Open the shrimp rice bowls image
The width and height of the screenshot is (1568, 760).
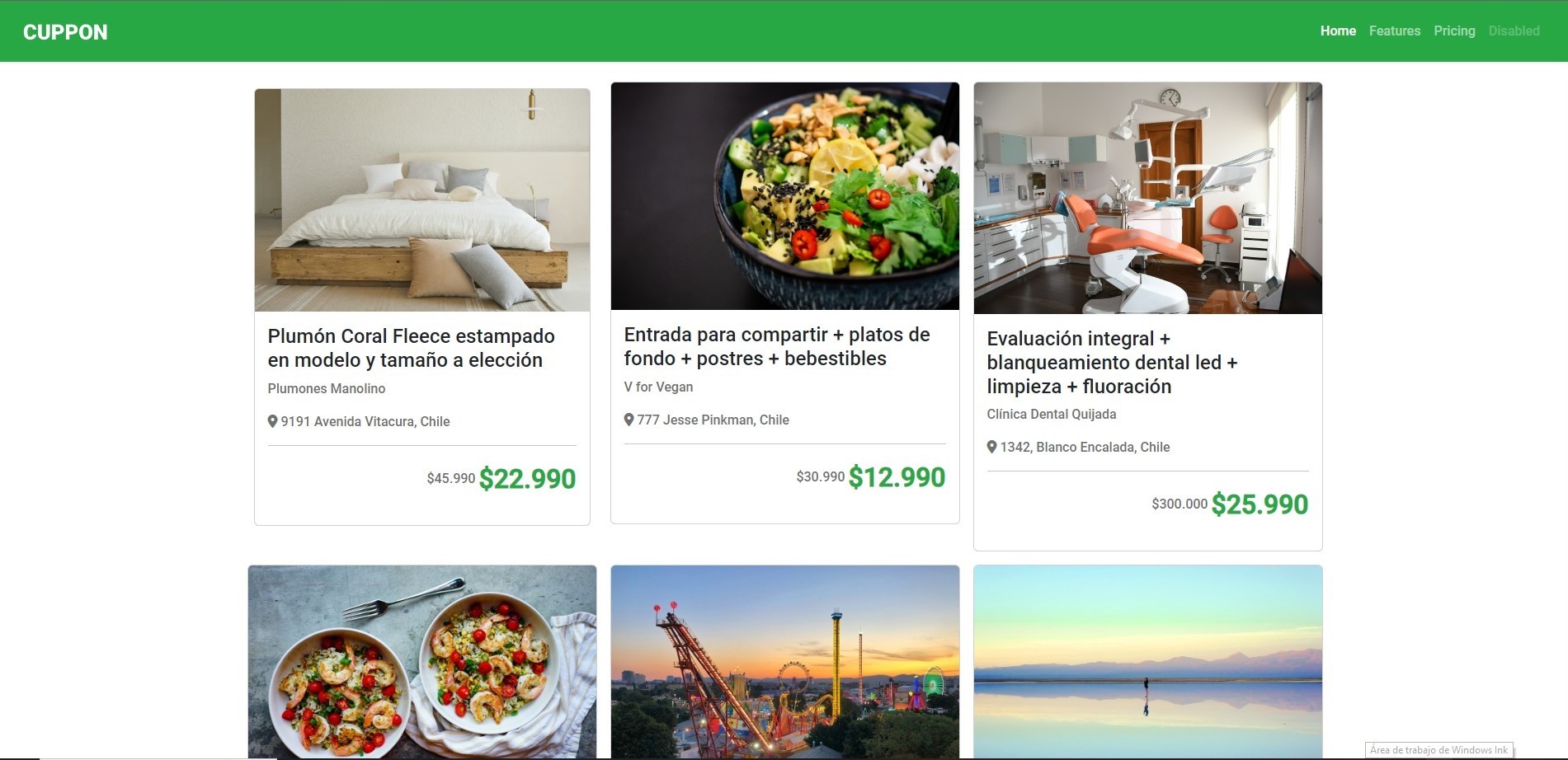(422, 662)
